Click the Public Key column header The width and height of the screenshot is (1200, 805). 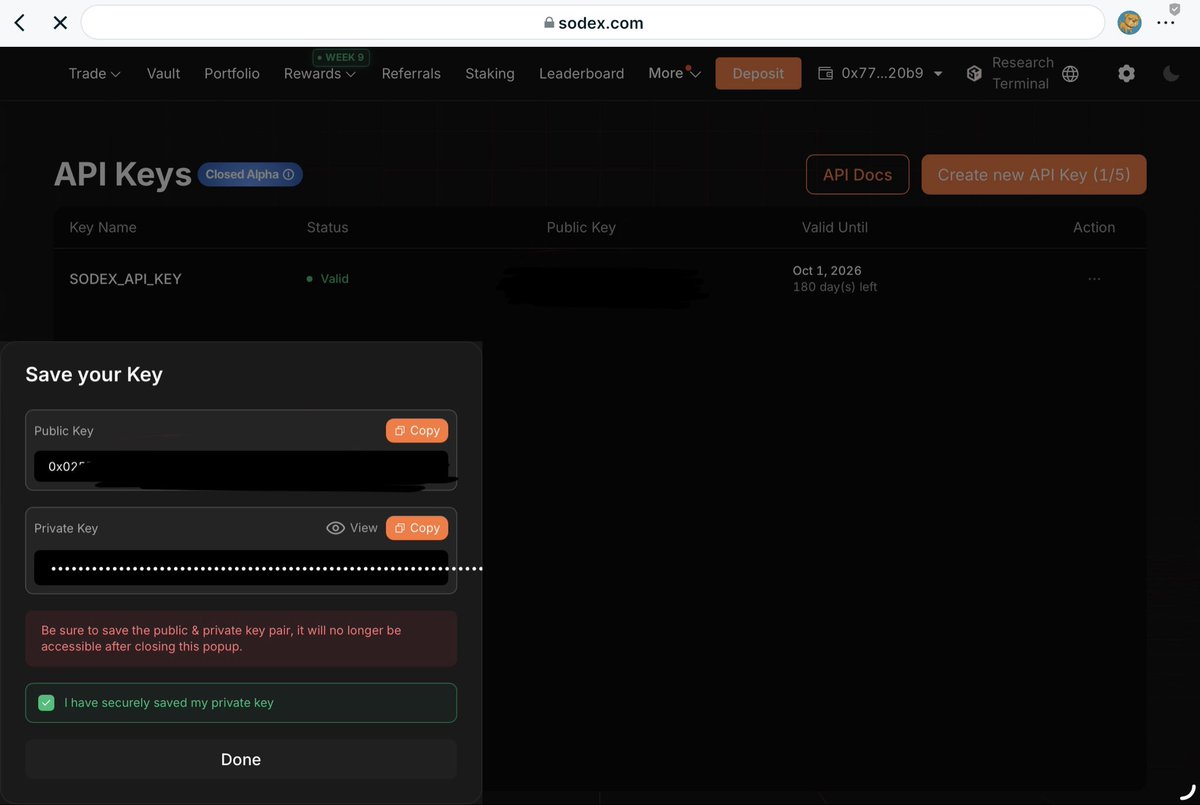coord(581,227)
